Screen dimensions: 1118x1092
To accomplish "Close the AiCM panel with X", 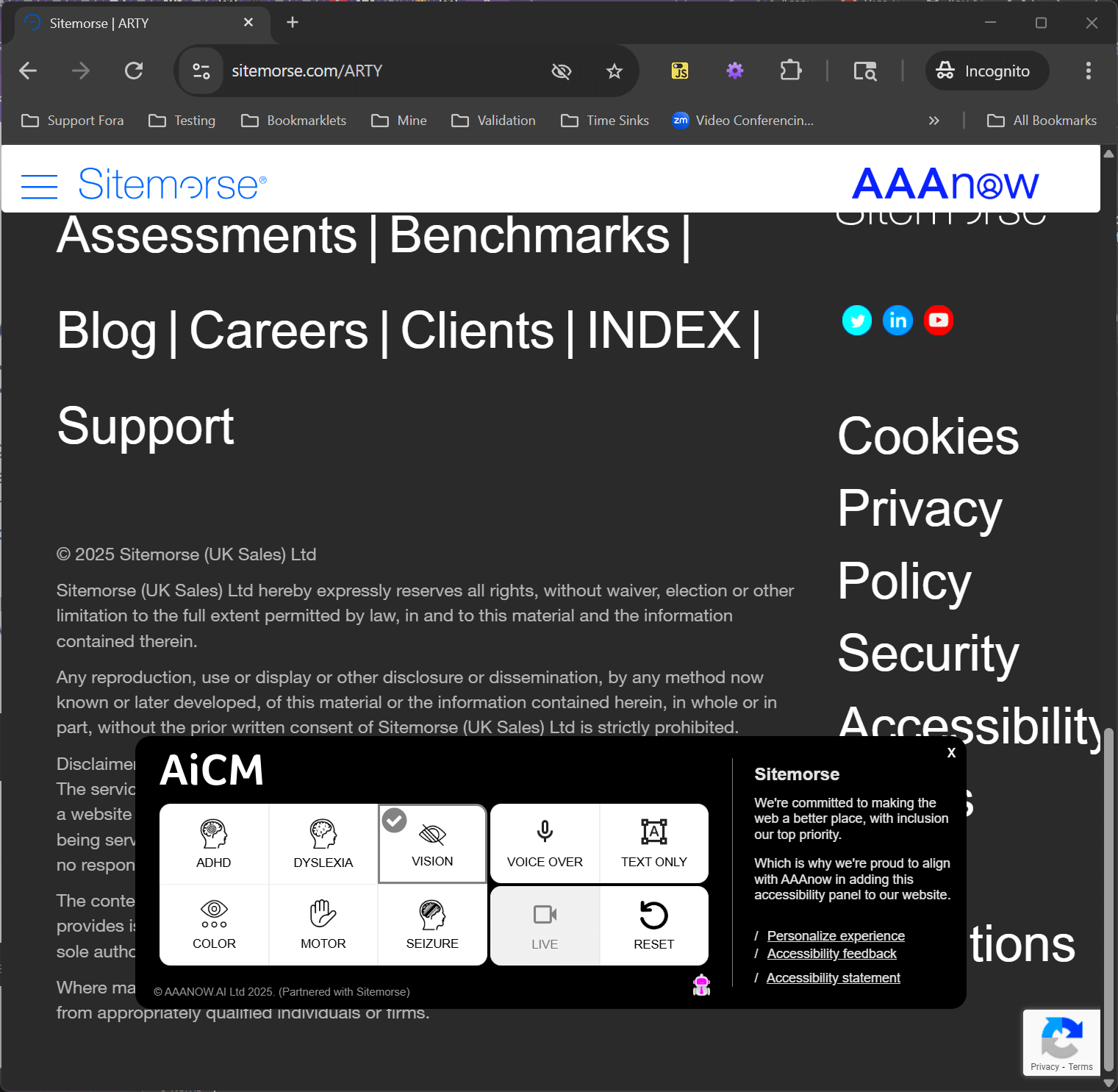I will pos(951,753).
